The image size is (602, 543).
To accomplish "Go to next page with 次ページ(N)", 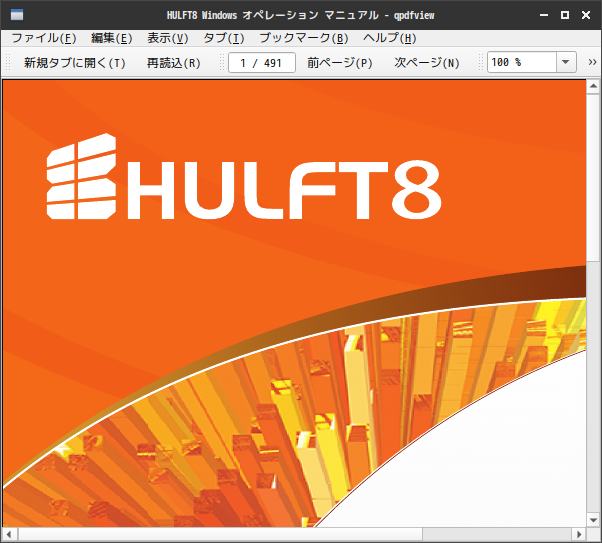I will [x=427, y=63].
